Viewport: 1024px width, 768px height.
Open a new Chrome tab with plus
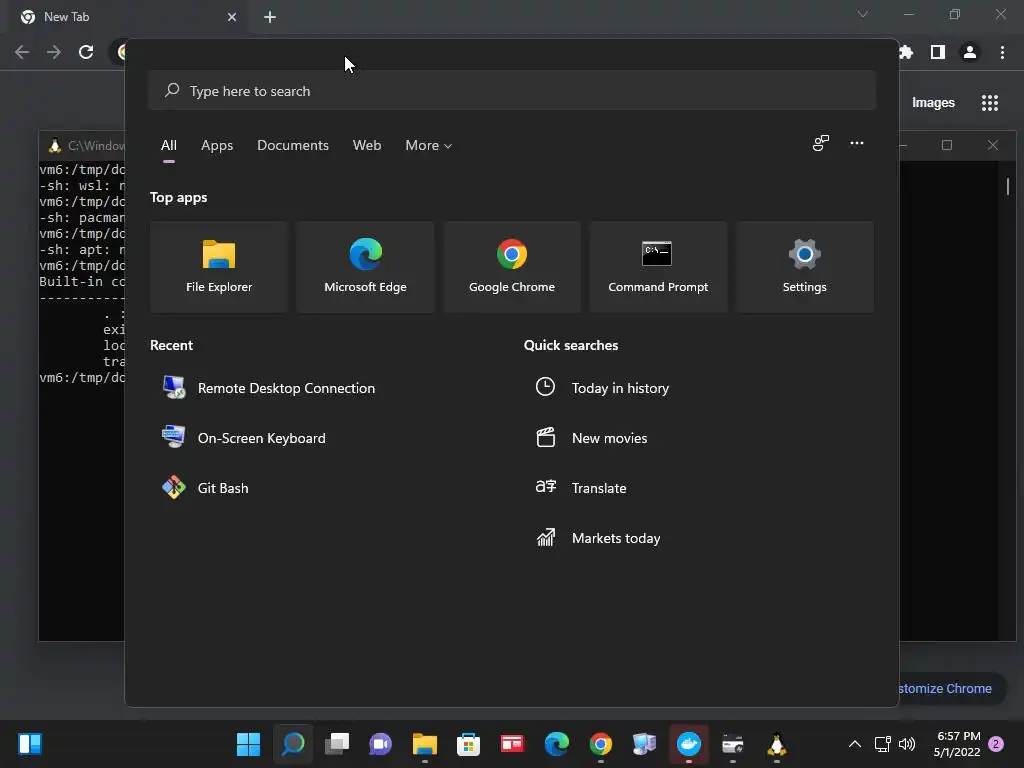tap(270, 17)
